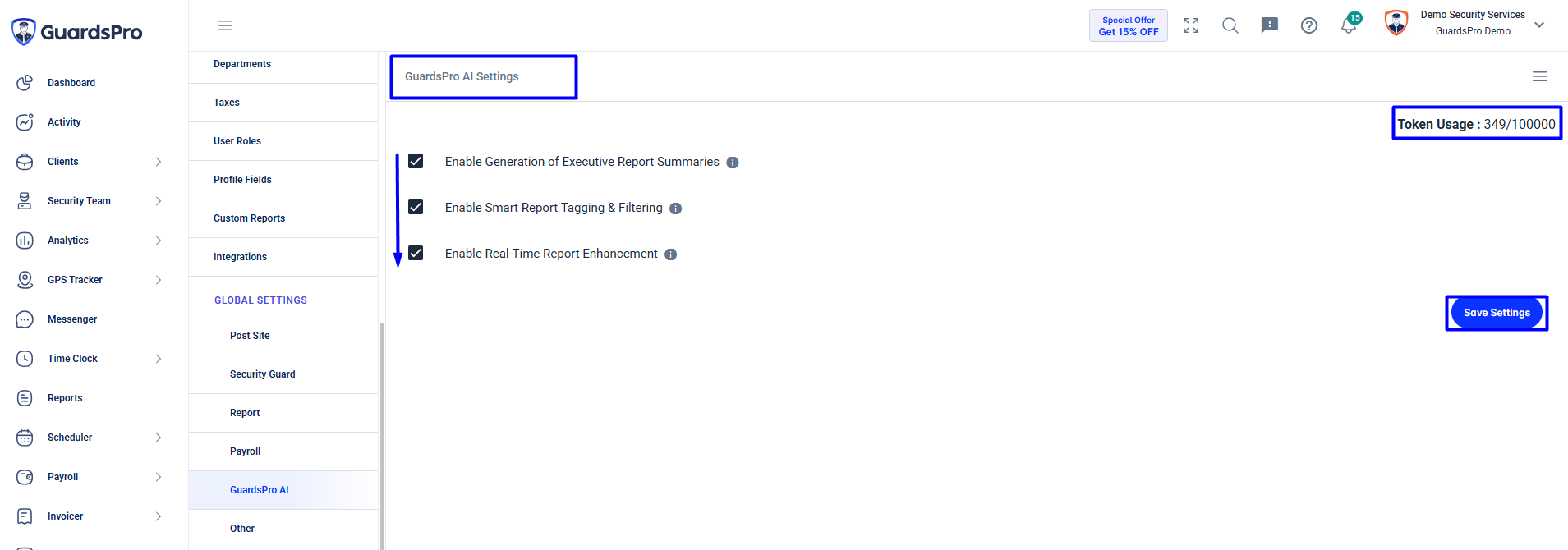Viewport: 1568px width, 550px height.
Task: Click the Time Clock icon
Action: (x=25, y=359)
